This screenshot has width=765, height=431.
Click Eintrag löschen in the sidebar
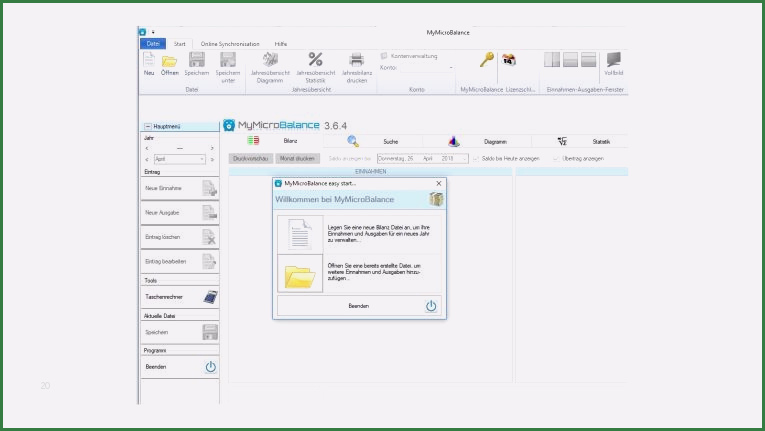click(180, 237)
